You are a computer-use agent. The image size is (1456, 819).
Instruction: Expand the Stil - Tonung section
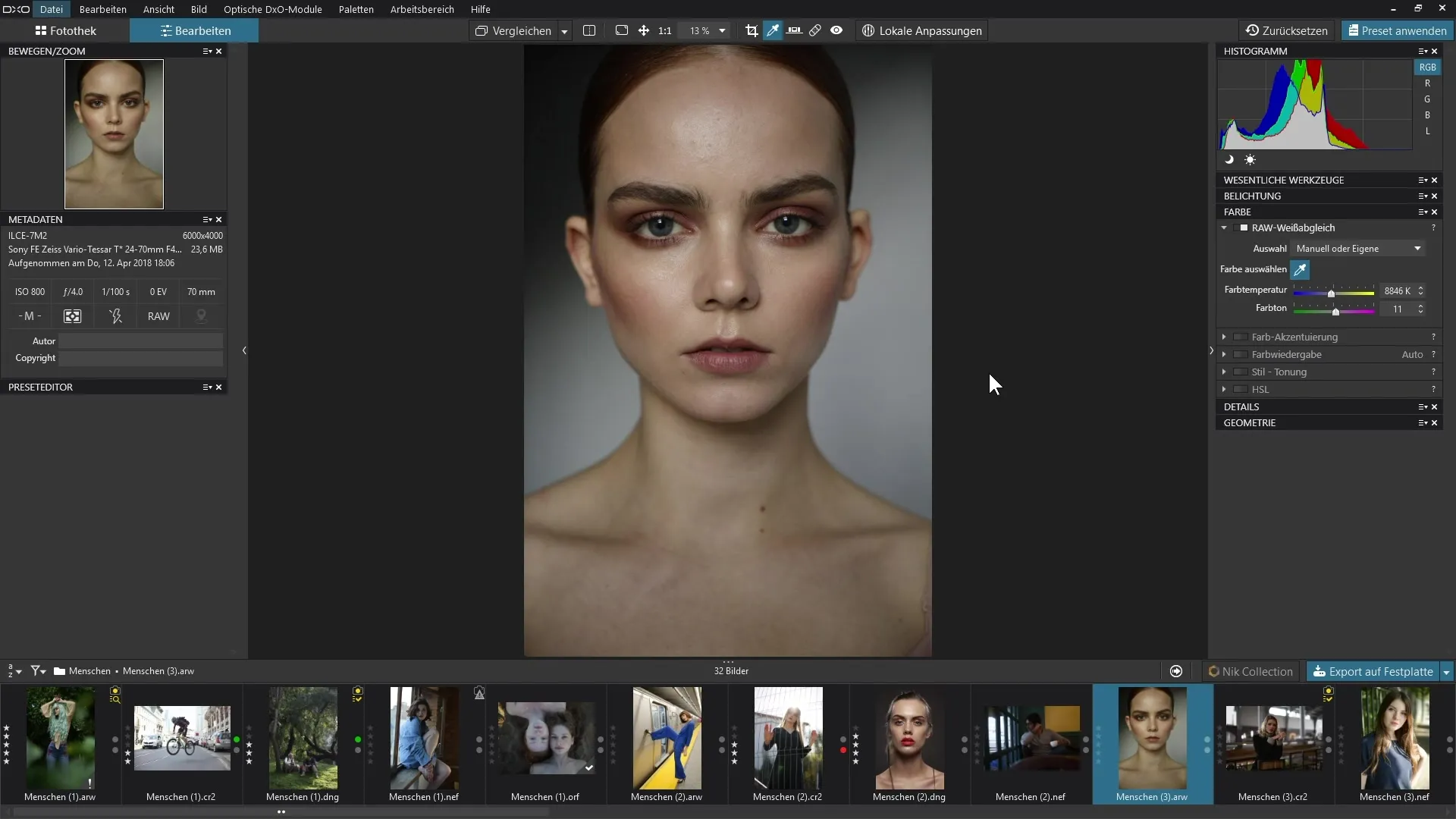(x=1224, y=372)
